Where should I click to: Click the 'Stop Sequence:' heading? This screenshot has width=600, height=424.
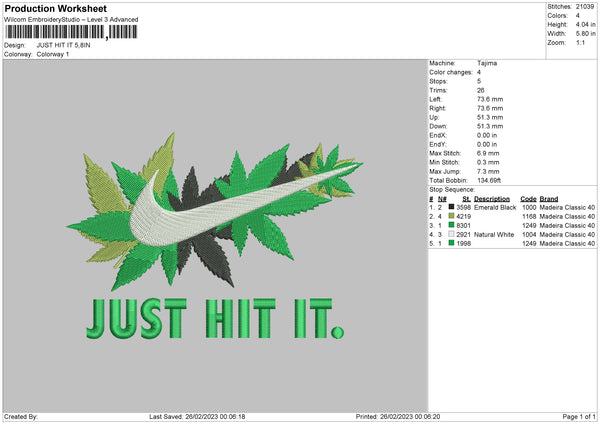pyautogui.click(x=452, y=189)
